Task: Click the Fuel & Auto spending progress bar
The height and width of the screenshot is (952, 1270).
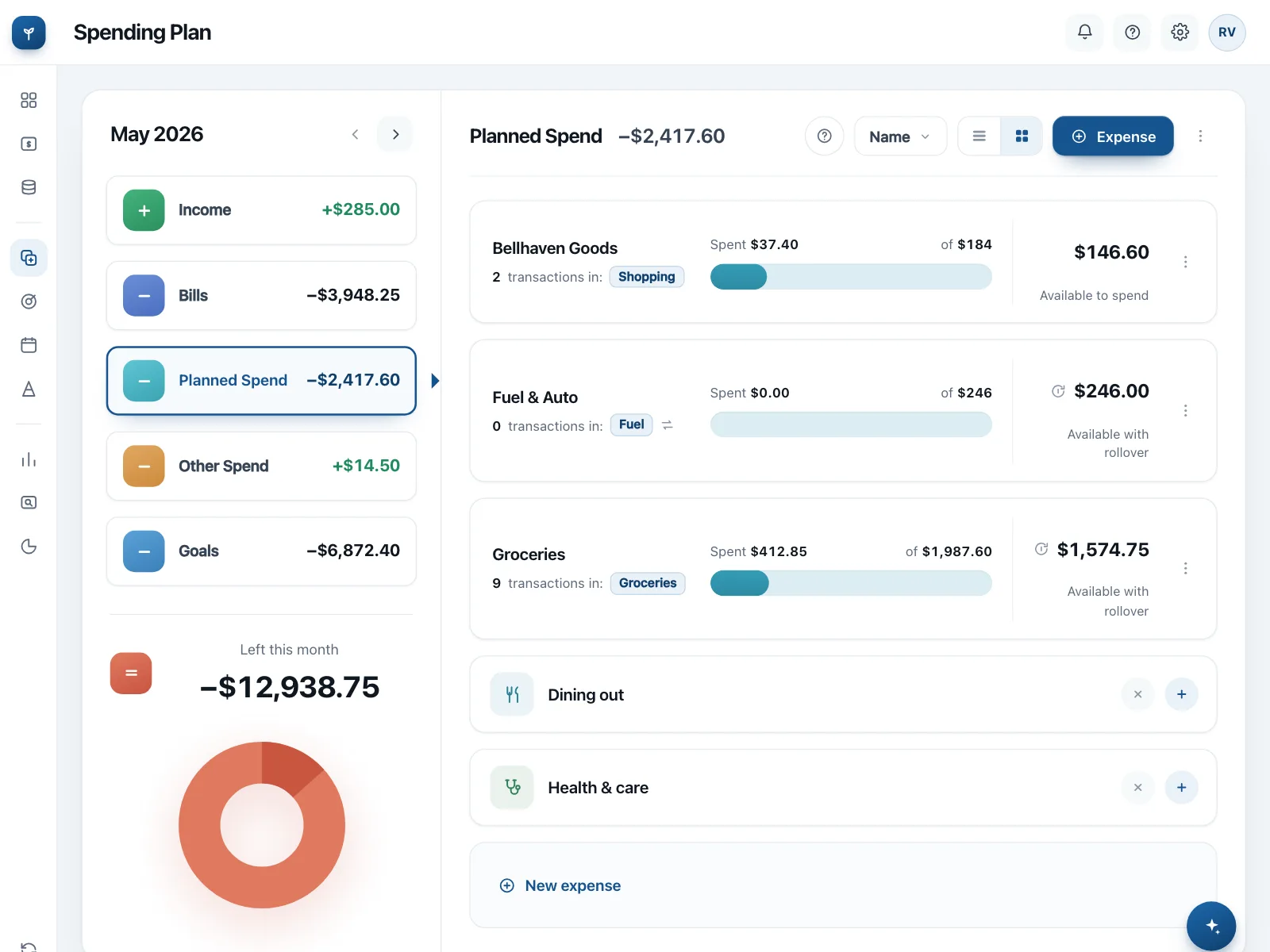Action: 851,424
